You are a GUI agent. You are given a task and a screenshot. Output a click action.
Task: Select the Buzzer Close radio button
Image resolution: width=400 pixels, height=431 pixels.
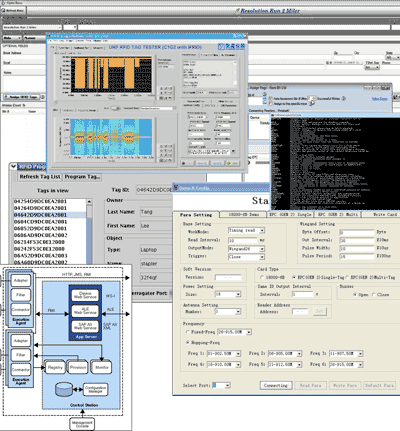[374, 295]
